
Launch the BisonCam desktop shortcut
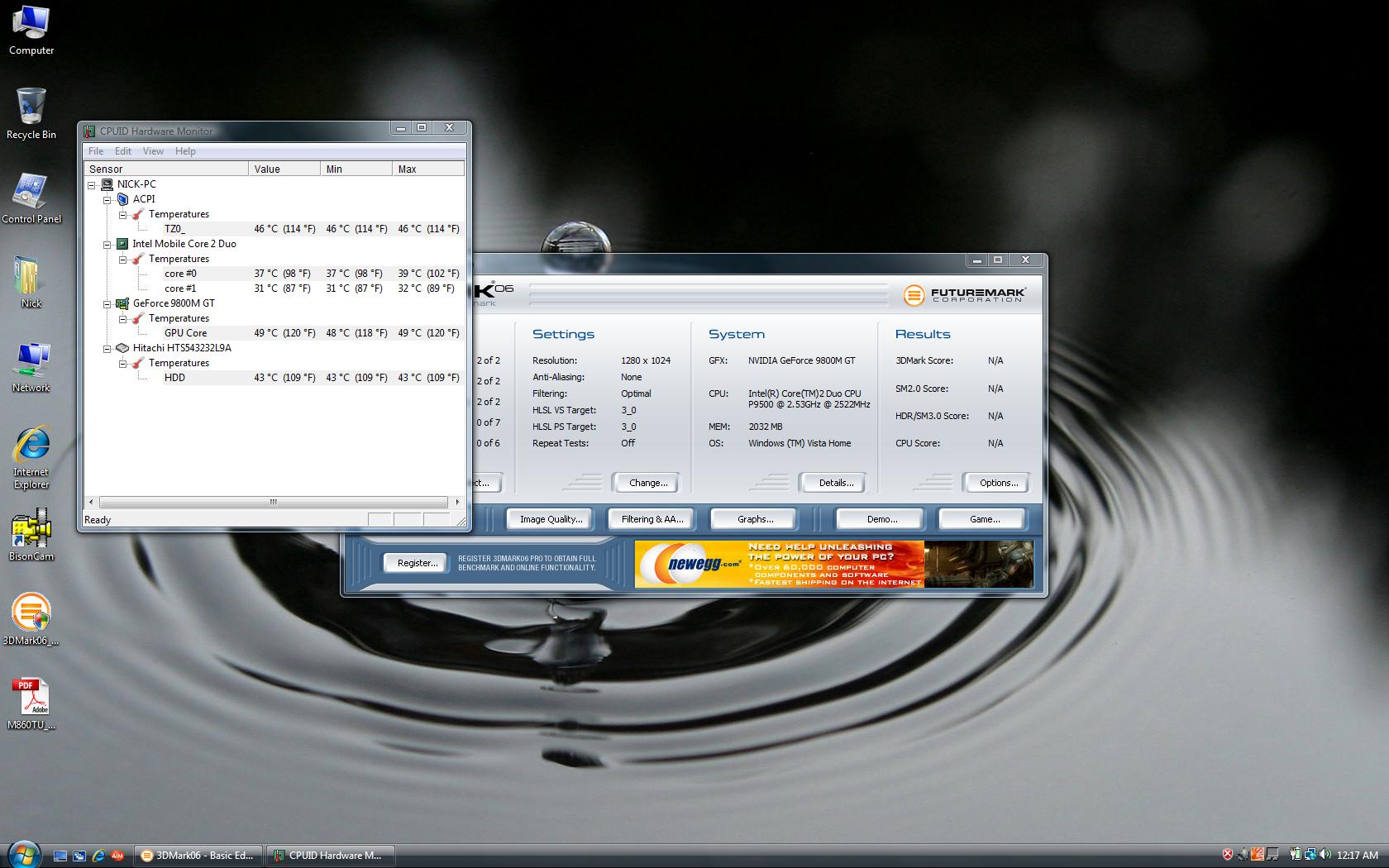coord(31,535)
